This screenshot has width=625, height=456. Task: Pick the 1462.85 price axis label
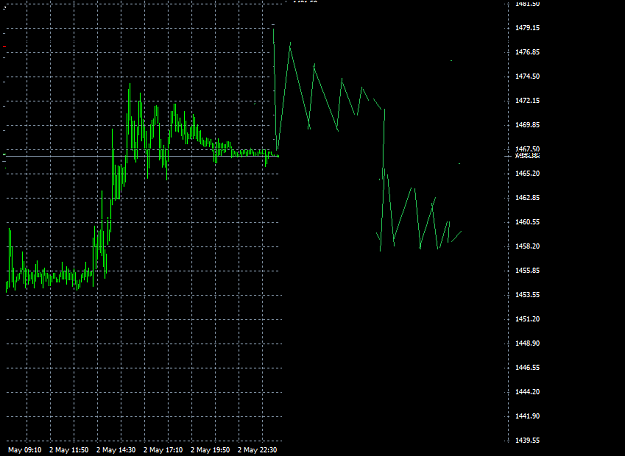coord(527,198)
